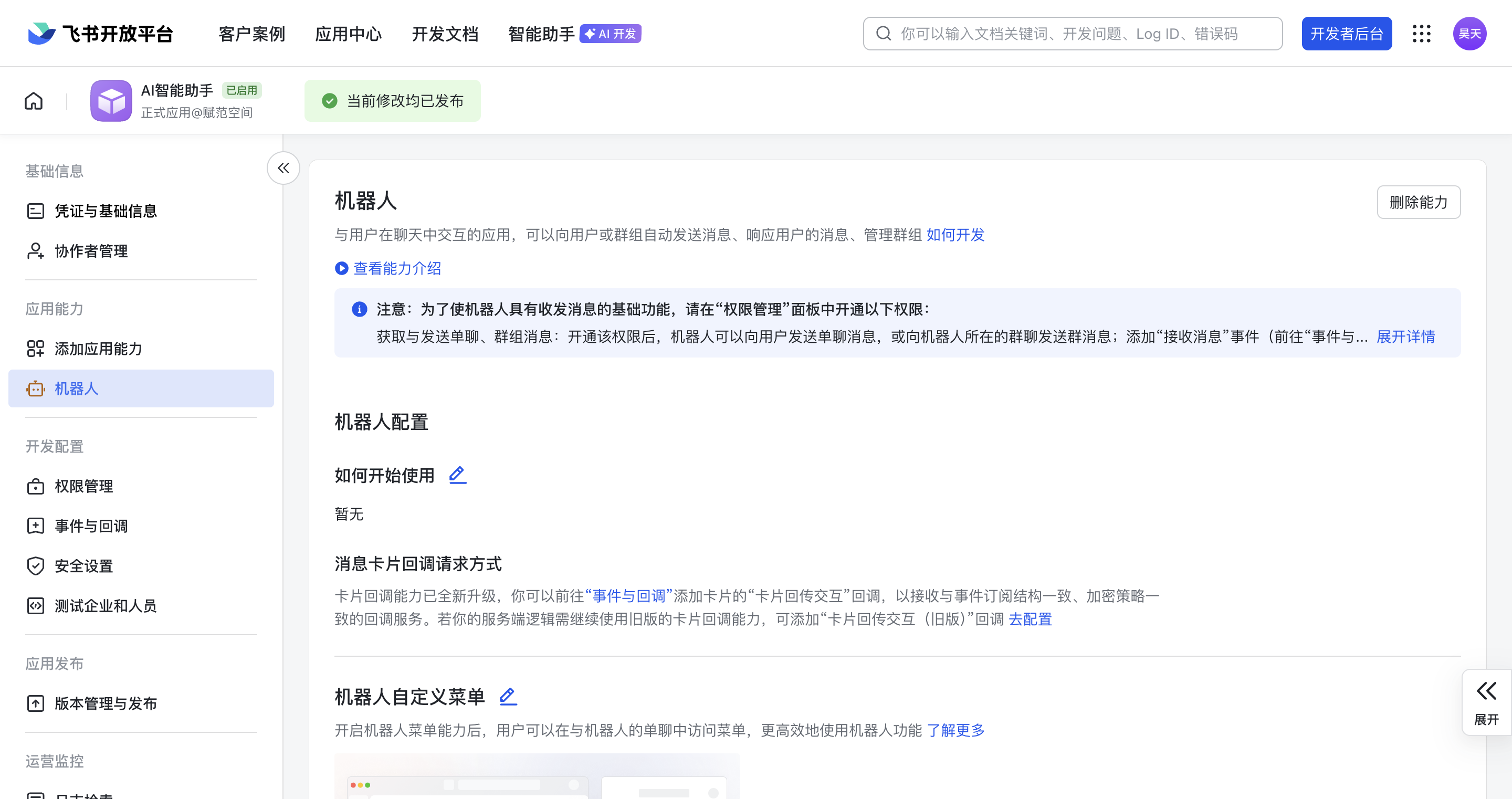Click the 开发者后台 button
The width and height of the screenshot is (1512, 799).
click(x=1347, y=34)
